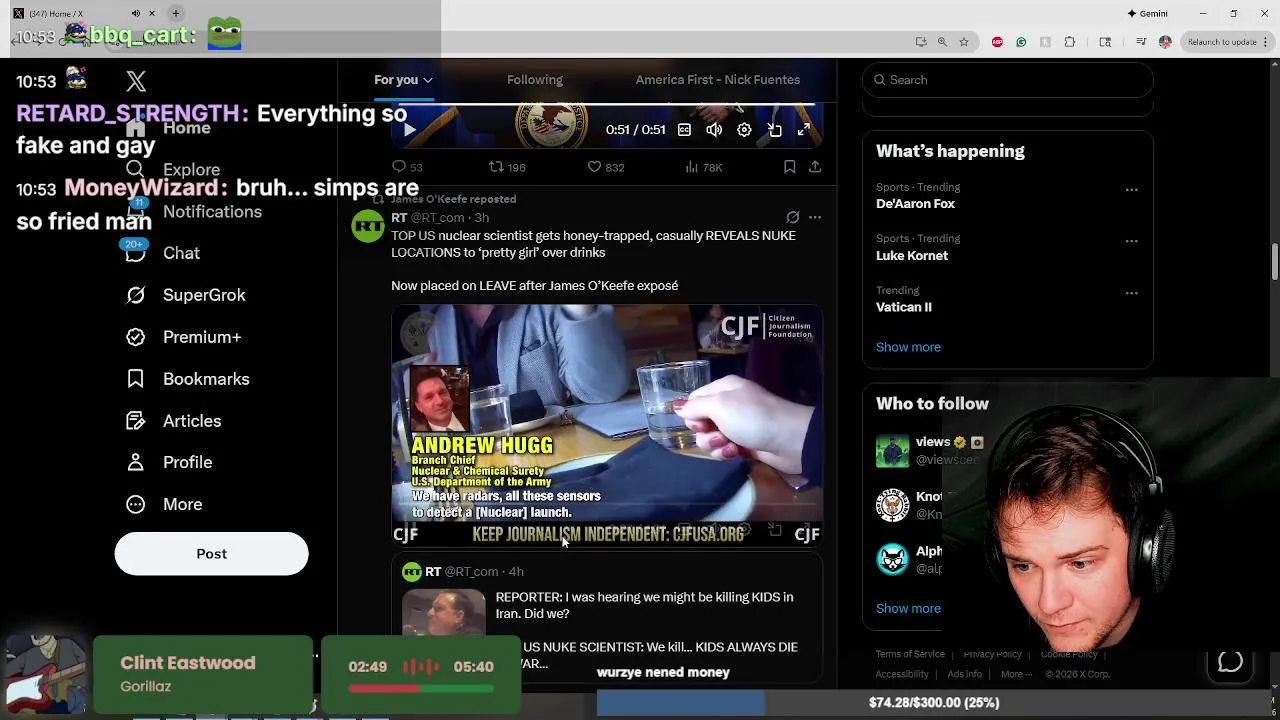This screenshot has height=720, width=1280.
Task: Open more options for Luke Kornet trend
Action: 1131,241
